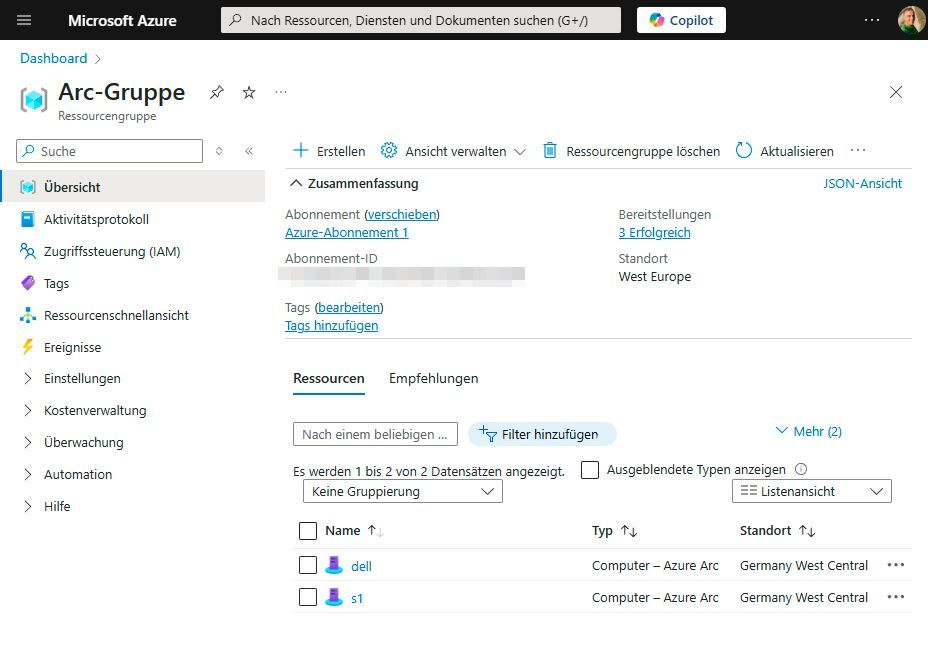Select Übersicht in the sidebar
The height and width of the screenshot is (654, 928).
(133, 187)
